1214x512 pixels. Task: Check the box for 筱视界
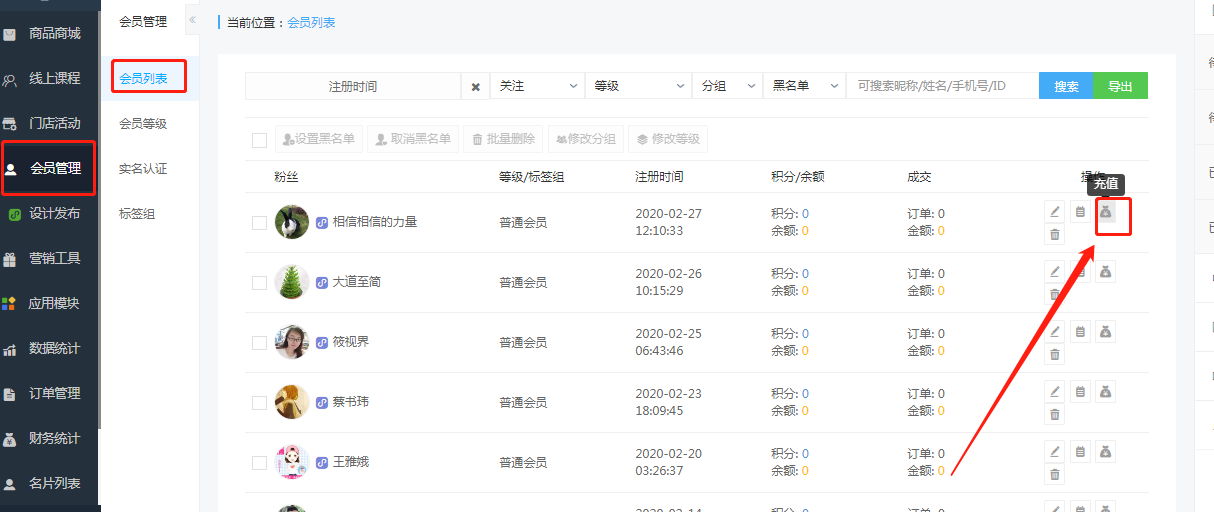pos(260,343)
